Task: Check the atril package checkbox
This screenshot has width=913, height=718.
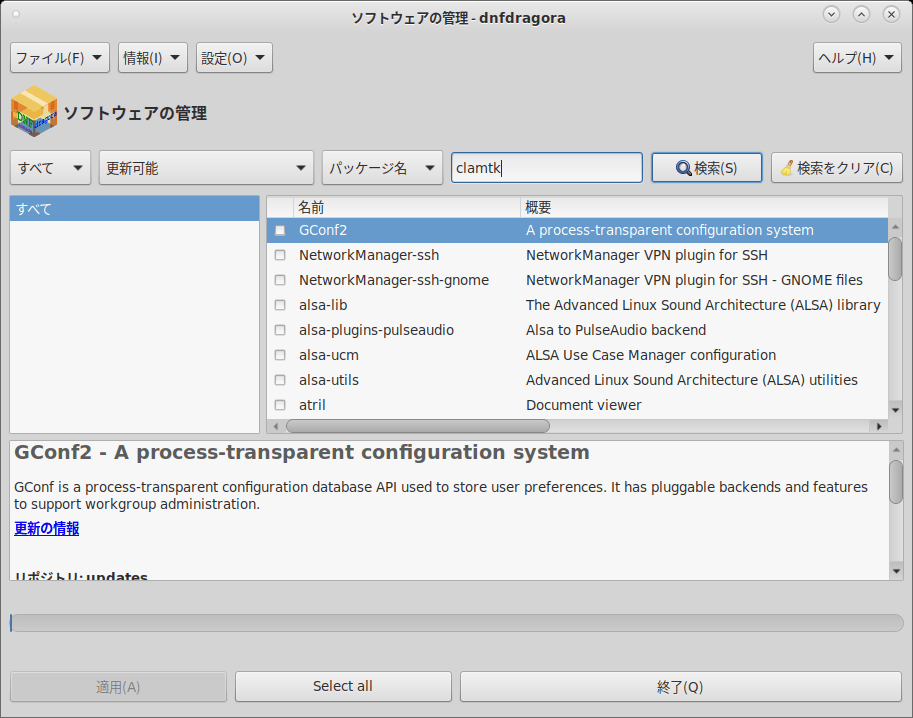Action: point(280,405)
